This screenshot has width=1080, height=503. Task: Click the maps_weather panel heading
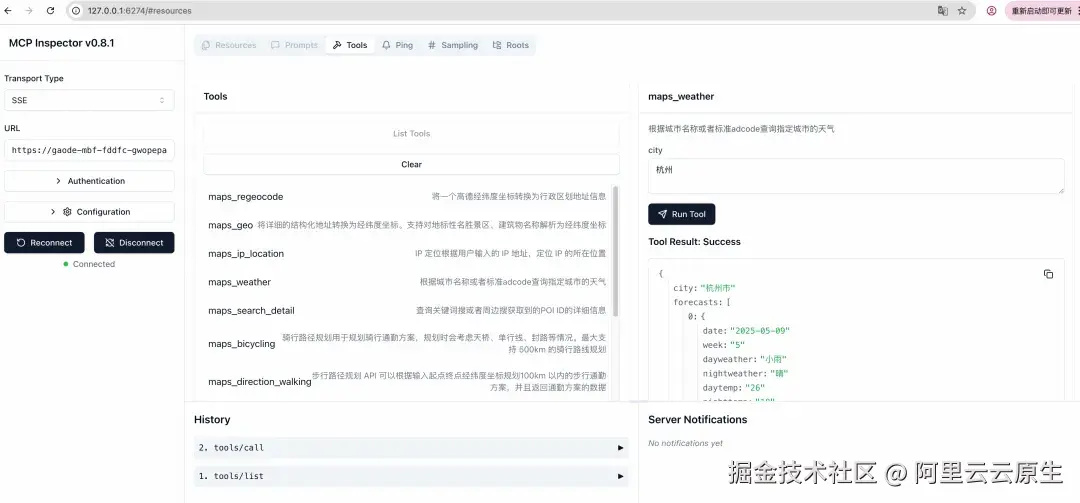(681, 96)
